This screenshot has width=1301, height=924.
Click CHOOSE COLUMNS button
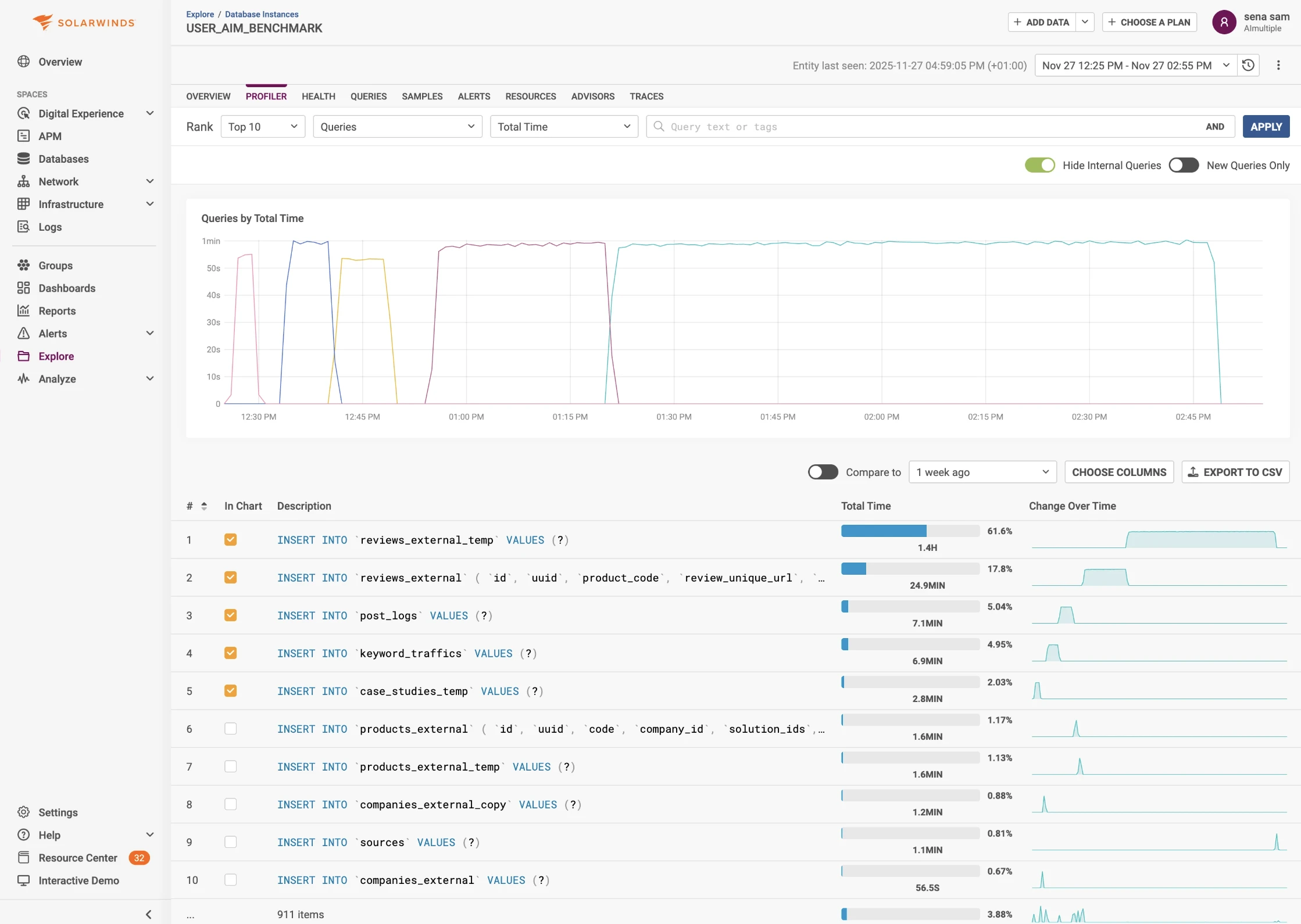pyautogui.click(x=1119, y=472)
